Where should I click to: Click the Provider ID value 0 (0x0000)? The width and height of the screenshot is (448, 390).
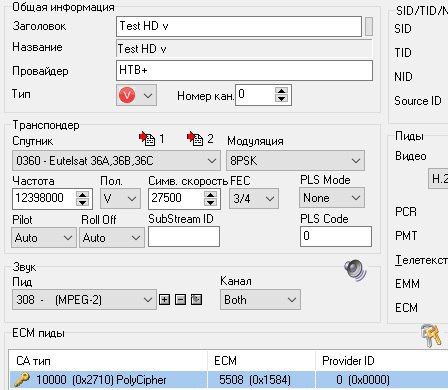click(x=363, y=380)
